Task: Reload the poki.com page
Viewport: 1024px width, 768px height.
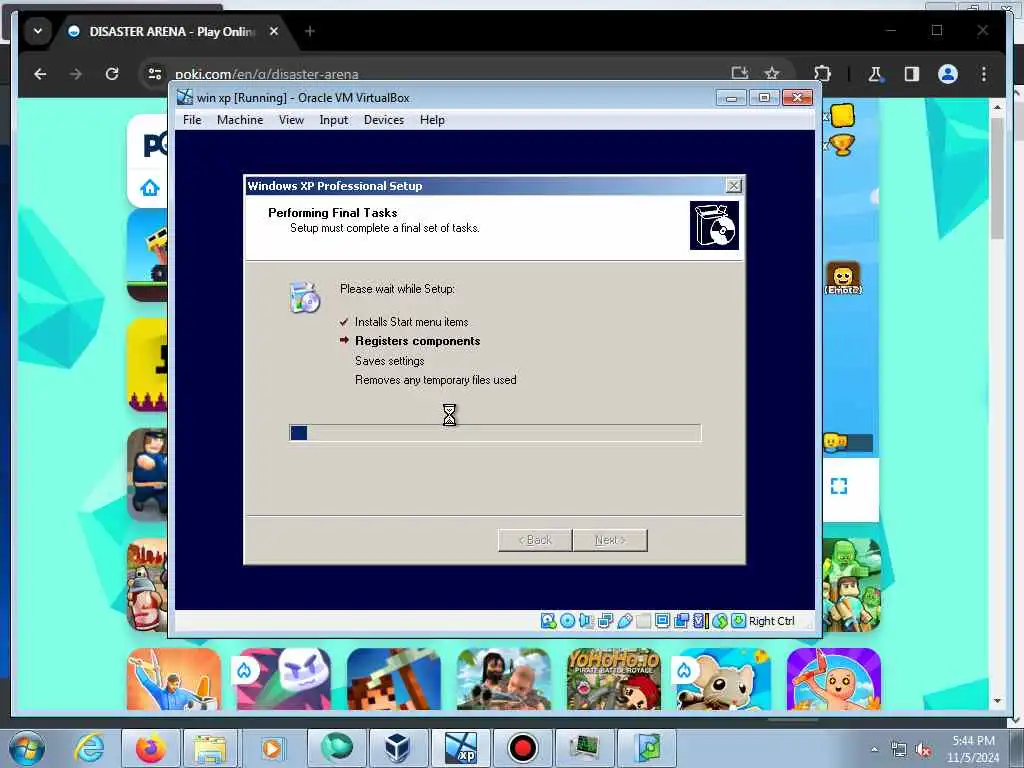Action: (x=112, y=74)
